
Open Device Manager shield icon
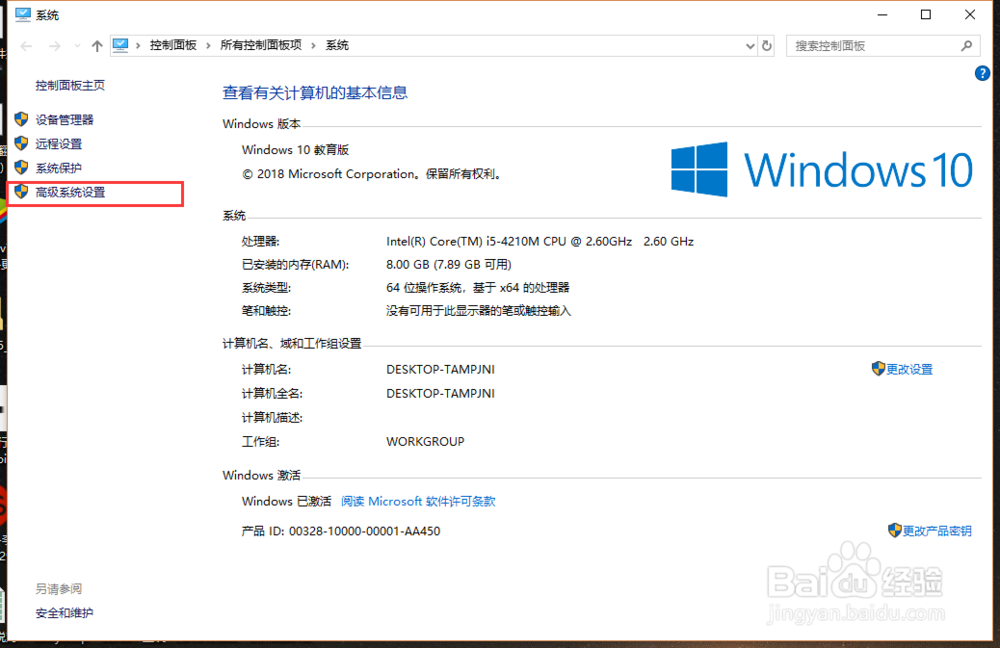coord(21,119)
